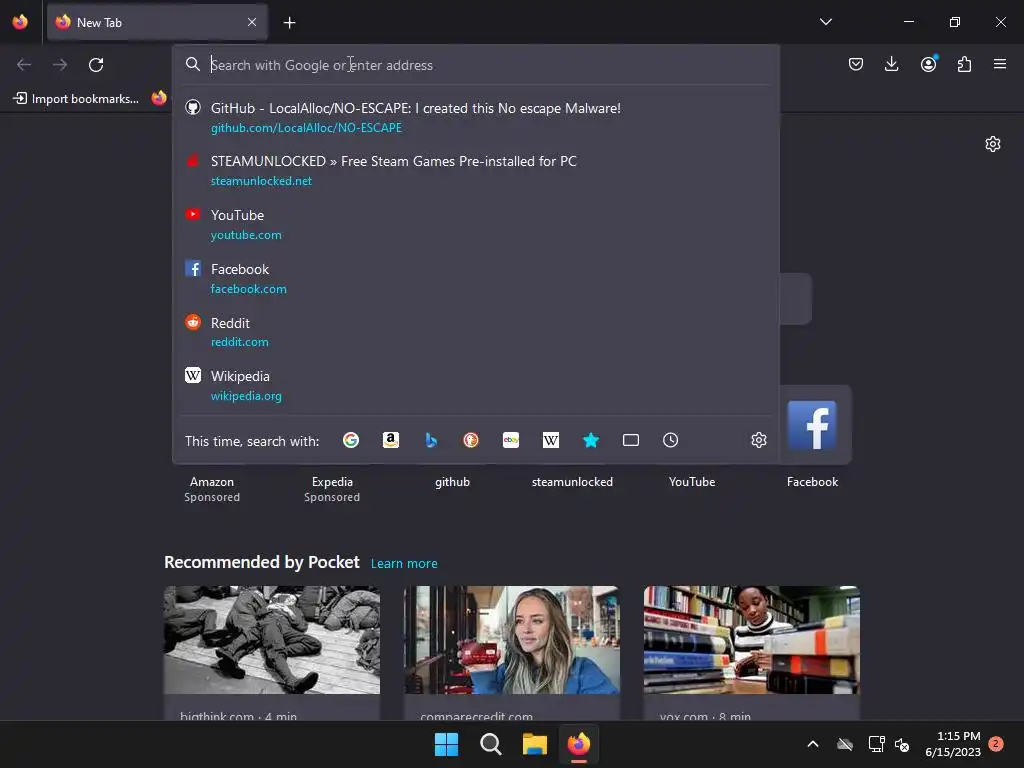Open the Downloads panel
Viewport: 1024px width, 768px height.
coord(891,64)
